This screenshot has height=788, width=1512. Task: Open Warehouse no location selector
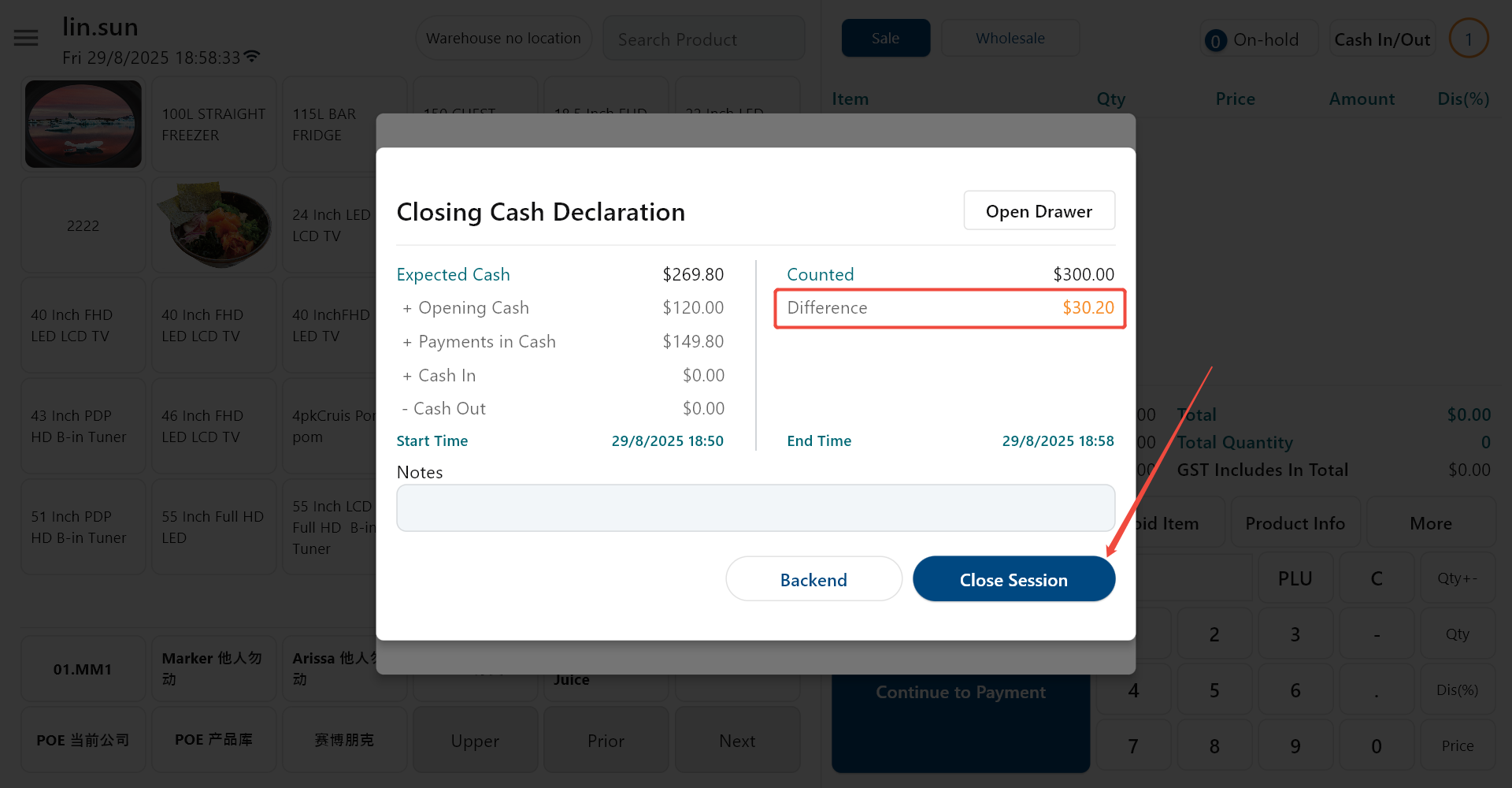503,38
